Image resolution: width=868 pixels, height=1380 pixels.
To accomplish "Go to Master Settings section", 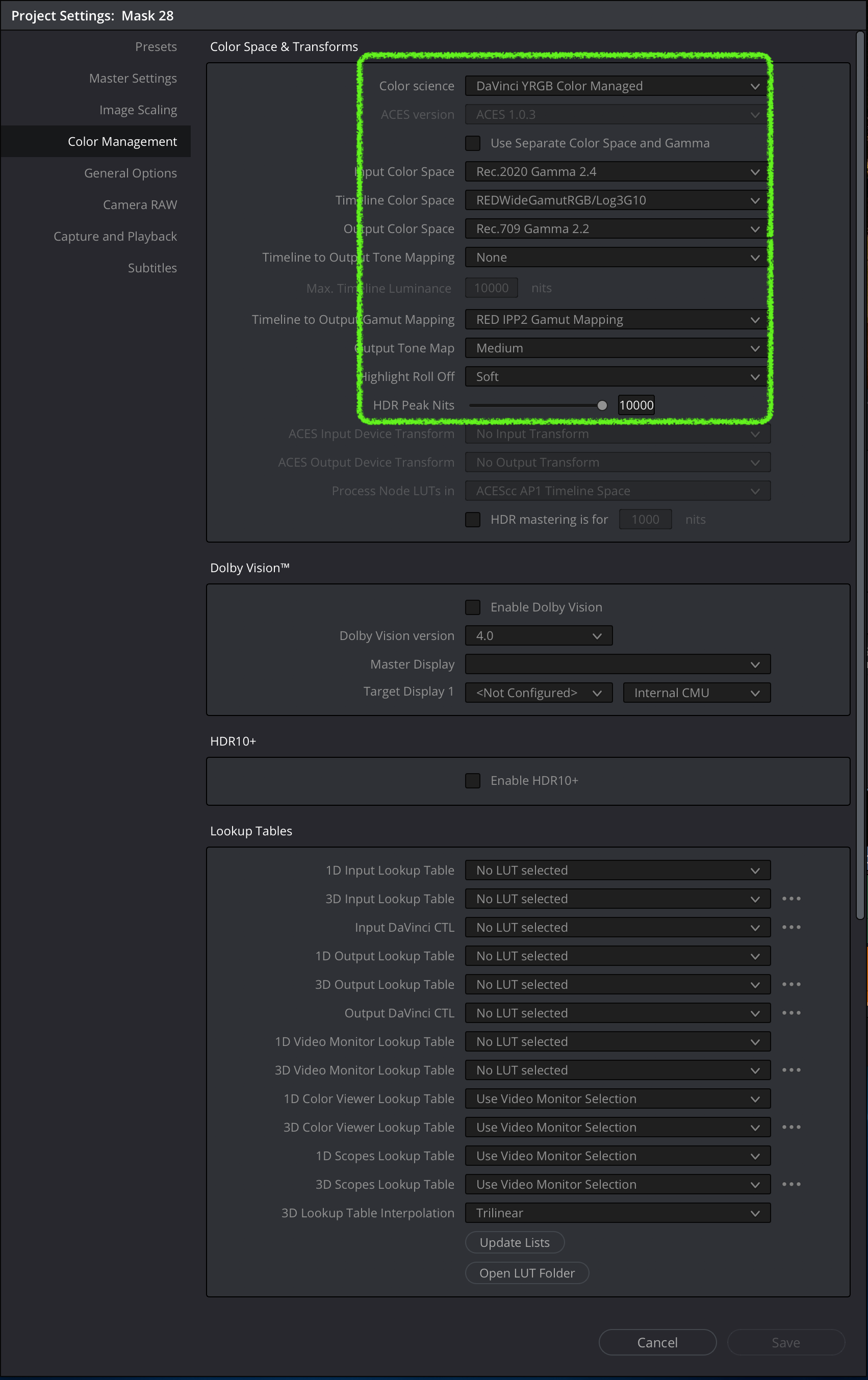I will pyautogui.click(x=133, y=78).
